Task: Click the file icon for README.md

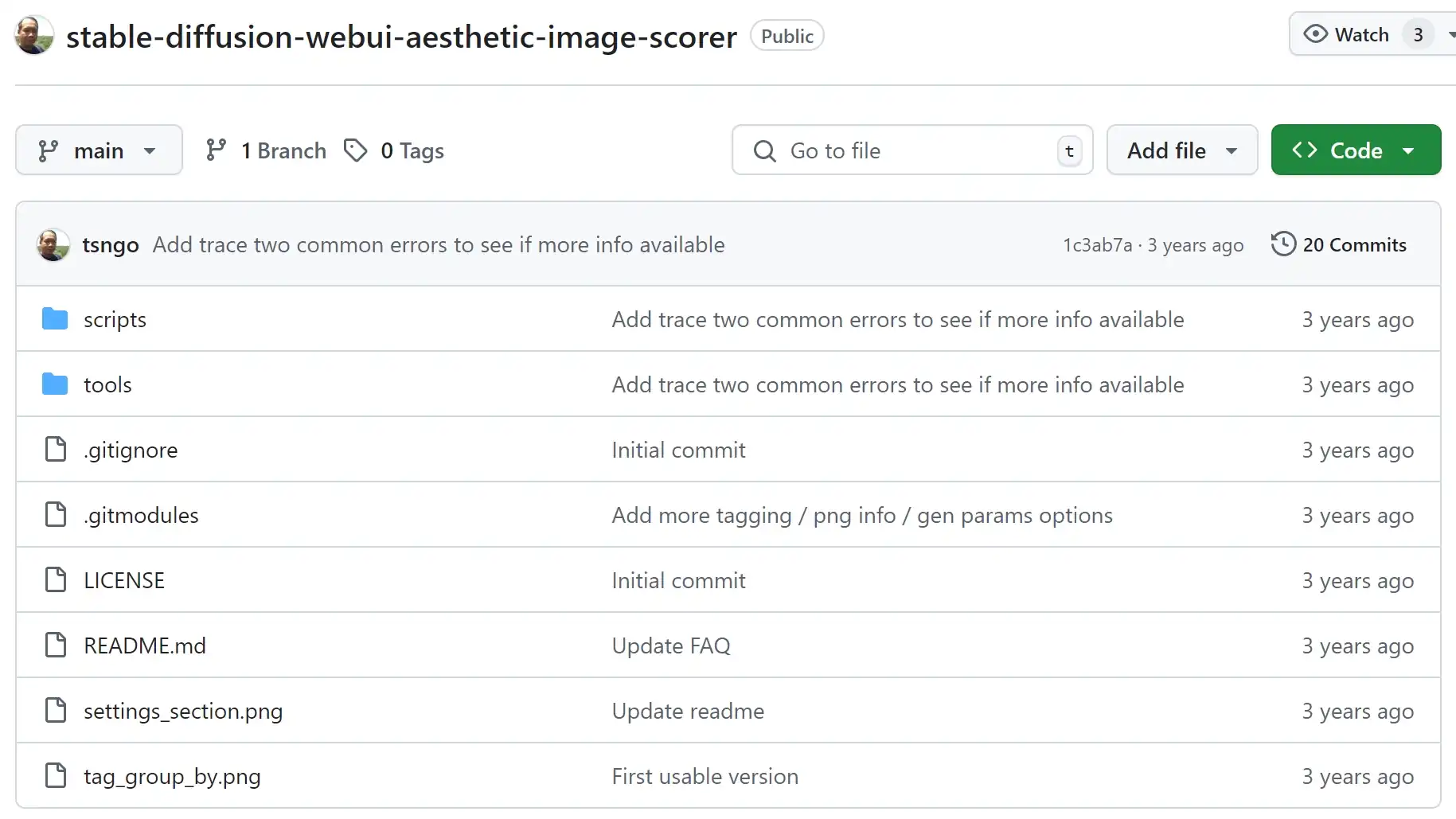Action: point(56,645)
